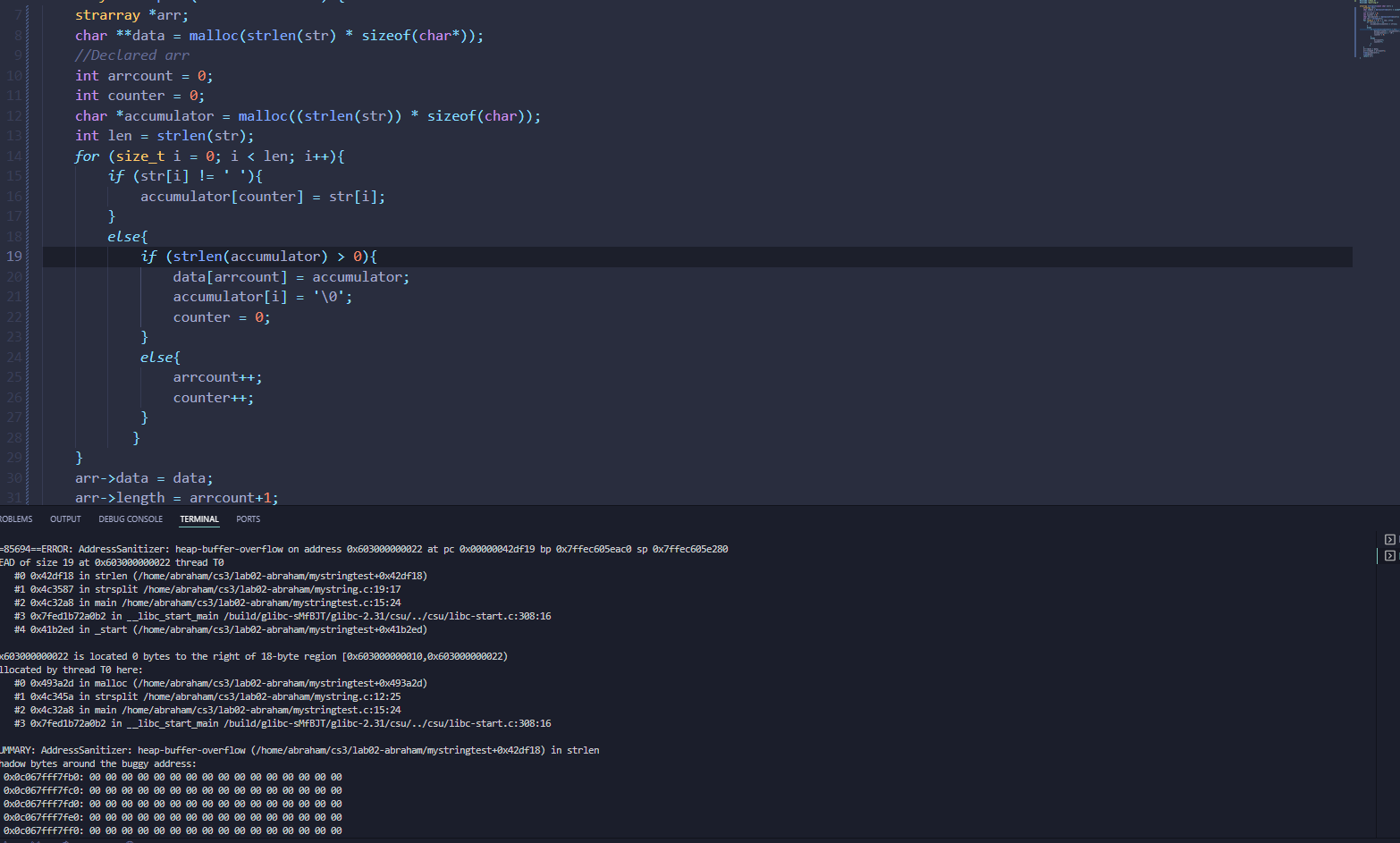
Task: Select the TERMINAL panel tab
Action: click(198, 519)
